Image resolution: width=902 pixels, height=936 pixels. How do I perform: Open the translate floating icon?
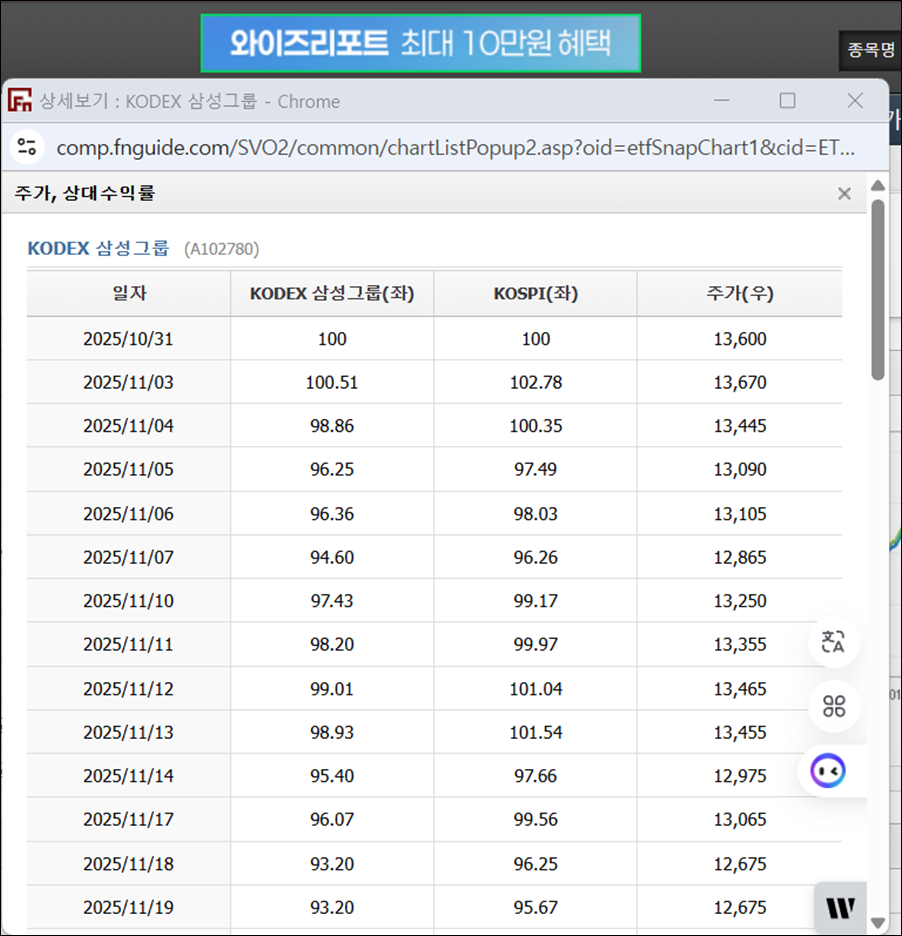pos(833,642)
